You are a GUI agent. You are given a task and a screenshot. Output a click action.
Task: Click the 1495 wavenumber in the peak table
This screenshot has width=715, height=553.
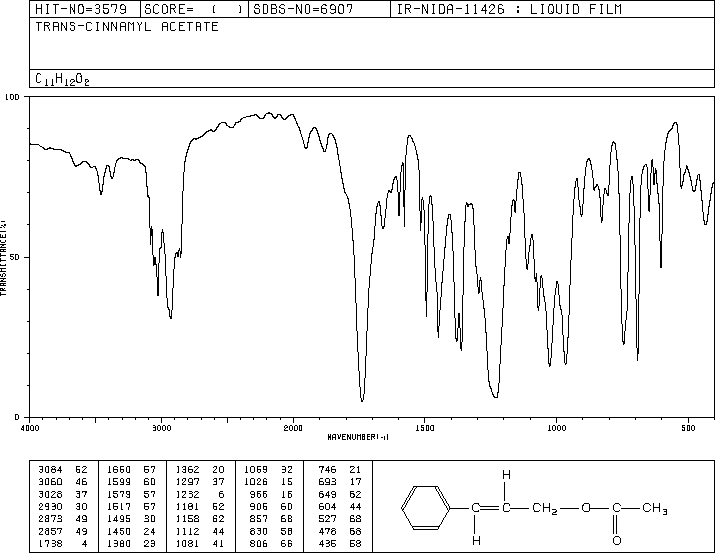click(119, 519)
